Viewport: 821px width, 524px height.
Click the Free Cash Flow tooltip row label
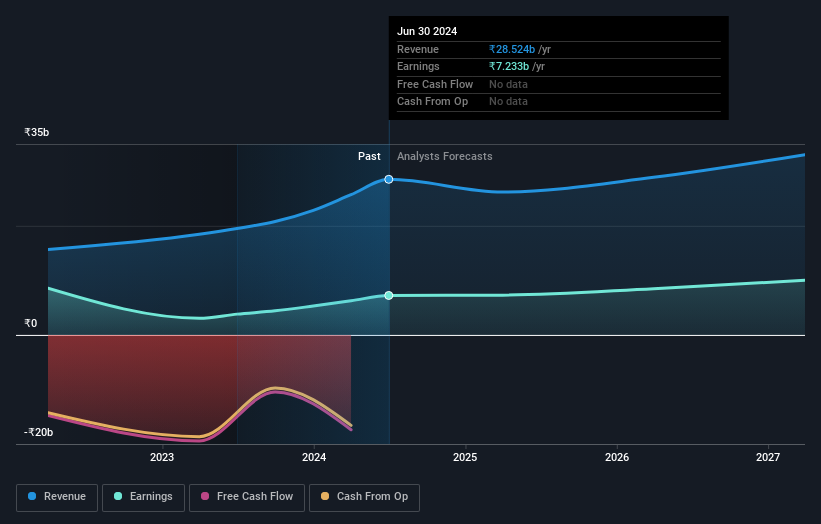[435, 84]
